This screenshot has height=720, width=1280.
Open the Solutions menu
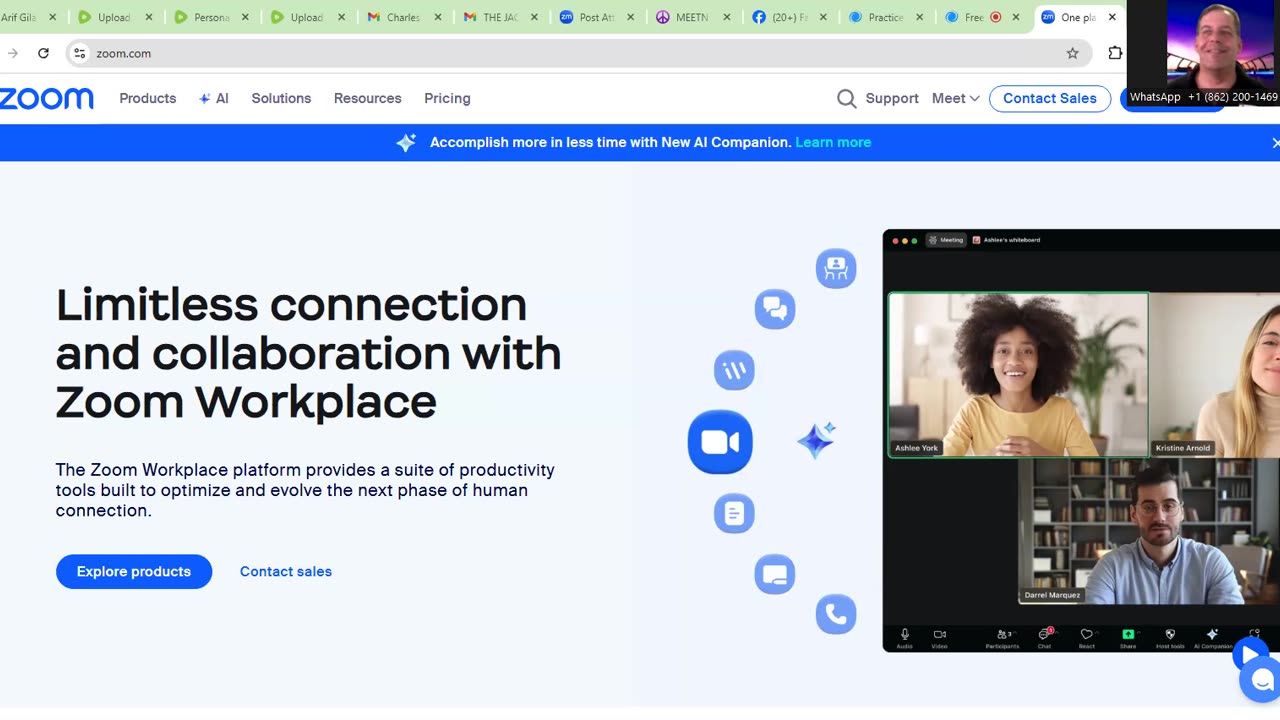click(281, 98)
